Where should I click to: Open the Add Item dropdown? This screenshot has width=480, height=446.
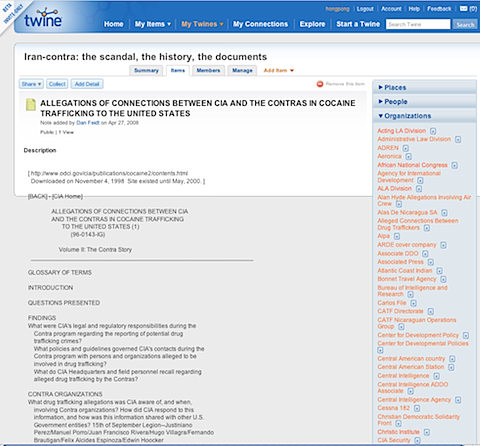click(279, 70)
